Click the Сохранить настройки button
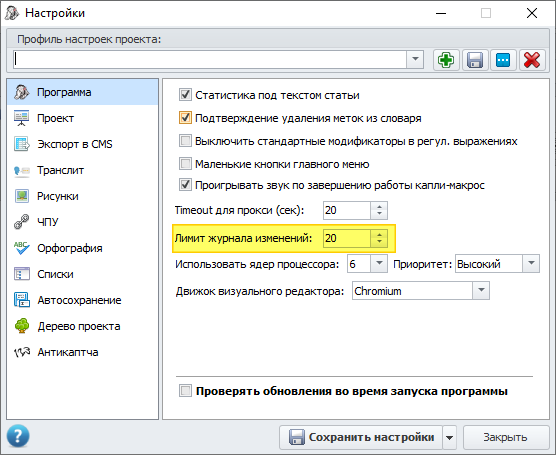Image resolution: width=556 pixels, height=455 pixels. pyautogui.click(x=361, y=437)
